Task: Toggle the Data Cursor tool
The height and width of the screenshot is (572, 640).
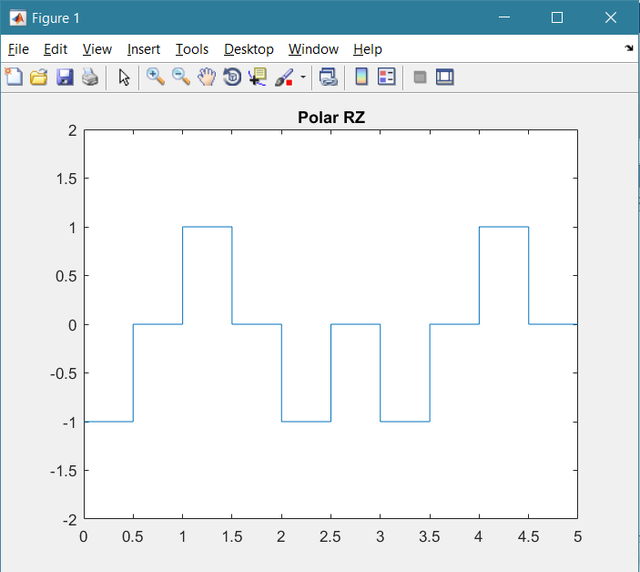Action: [x=258, y=77]
